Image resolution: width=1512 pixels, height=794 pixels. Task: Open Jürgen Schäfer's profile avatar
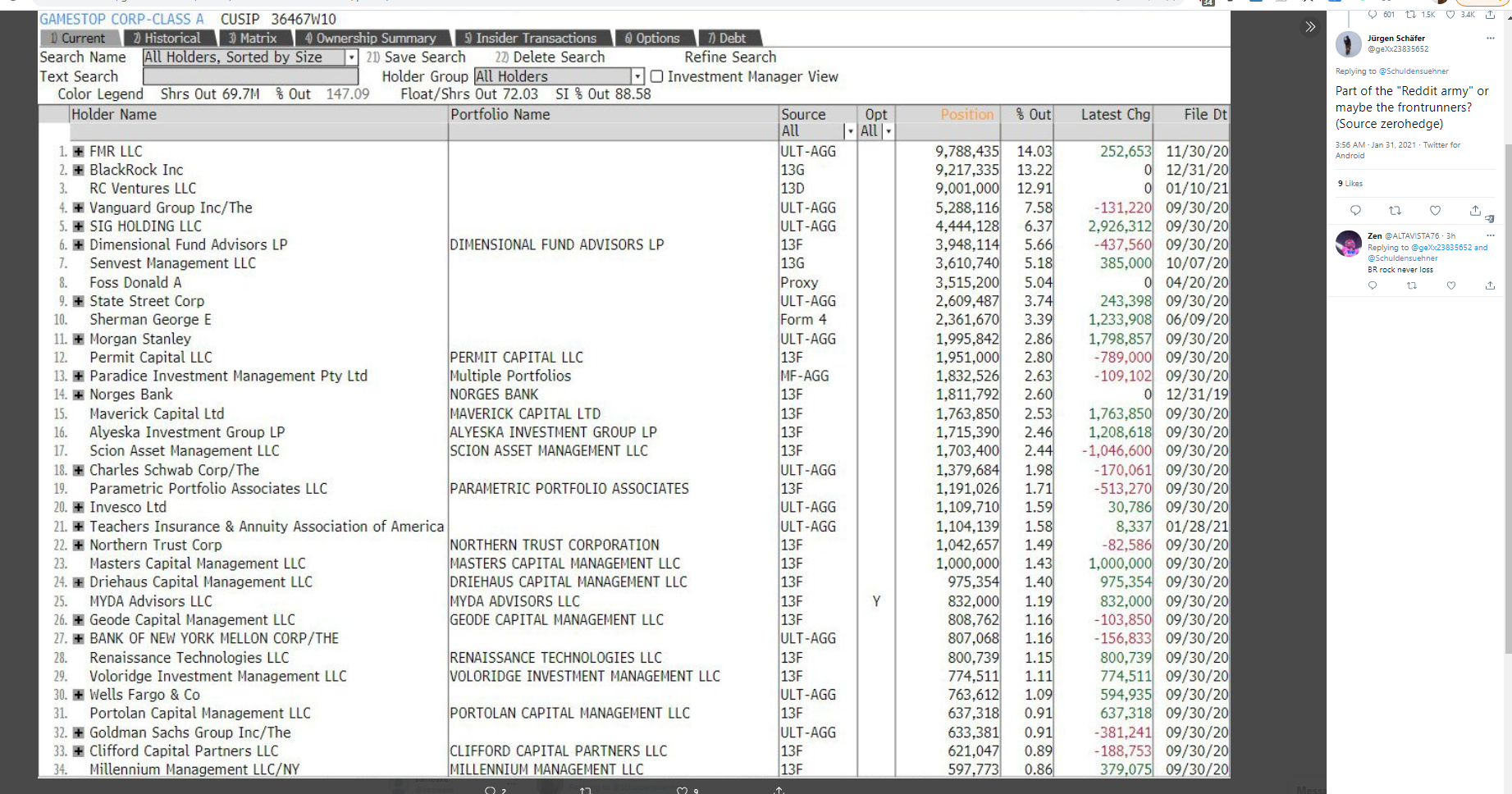point(1348,43)
